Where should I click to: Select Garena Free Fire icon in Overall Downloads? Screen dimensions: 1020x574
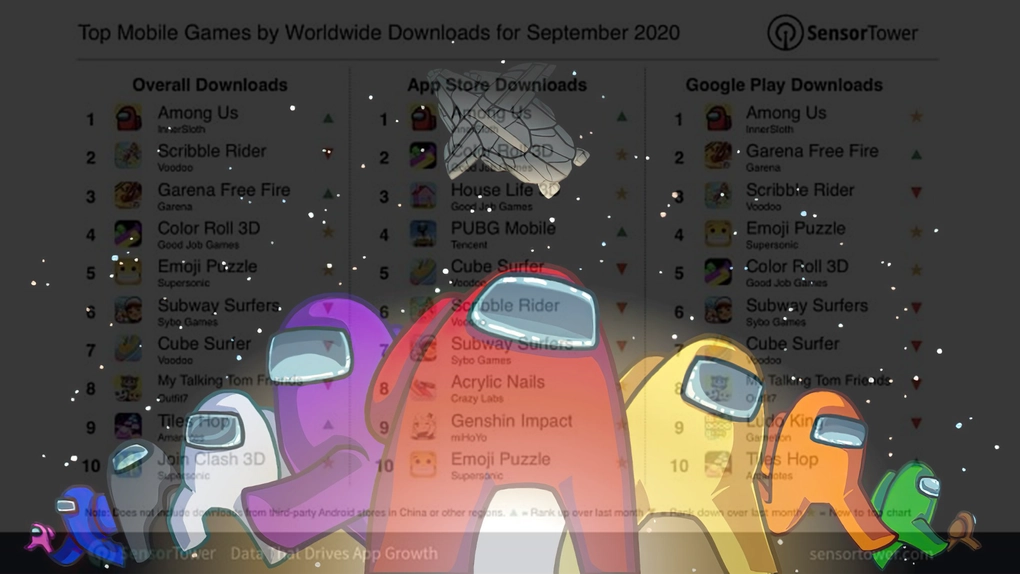128,196
